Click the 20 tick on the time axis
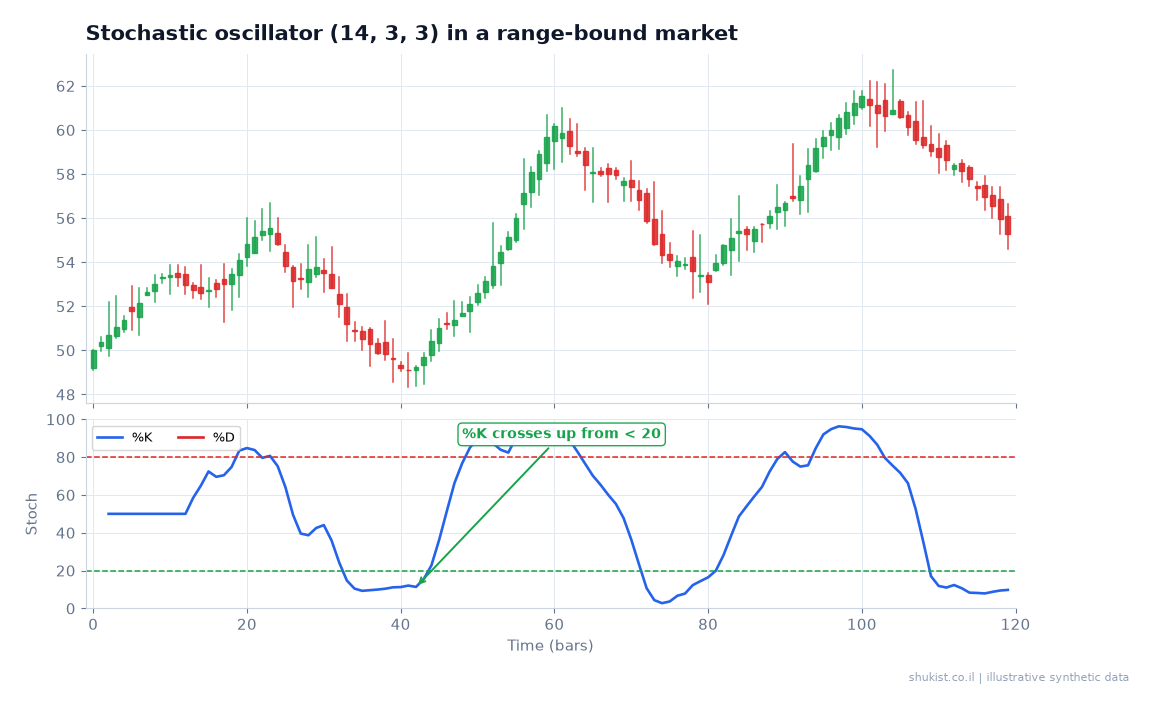Image resolution: width=1154 pixels, height=709 pixels. (x=247, y=625)
